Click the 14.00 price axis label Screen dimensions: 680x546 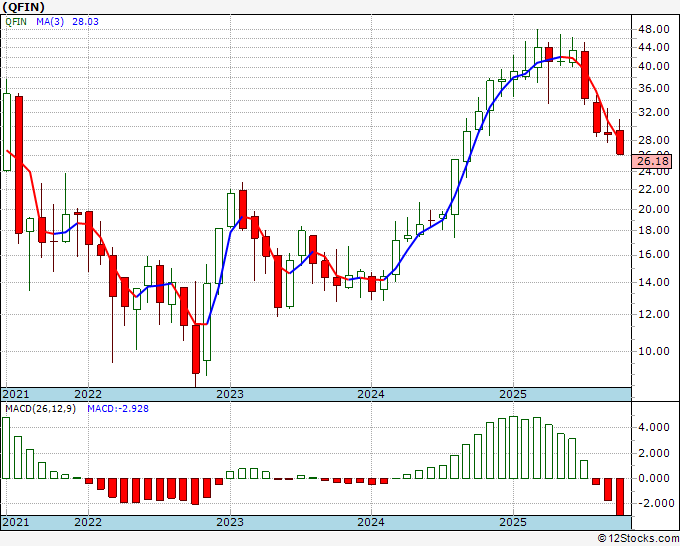click(654, 282)
